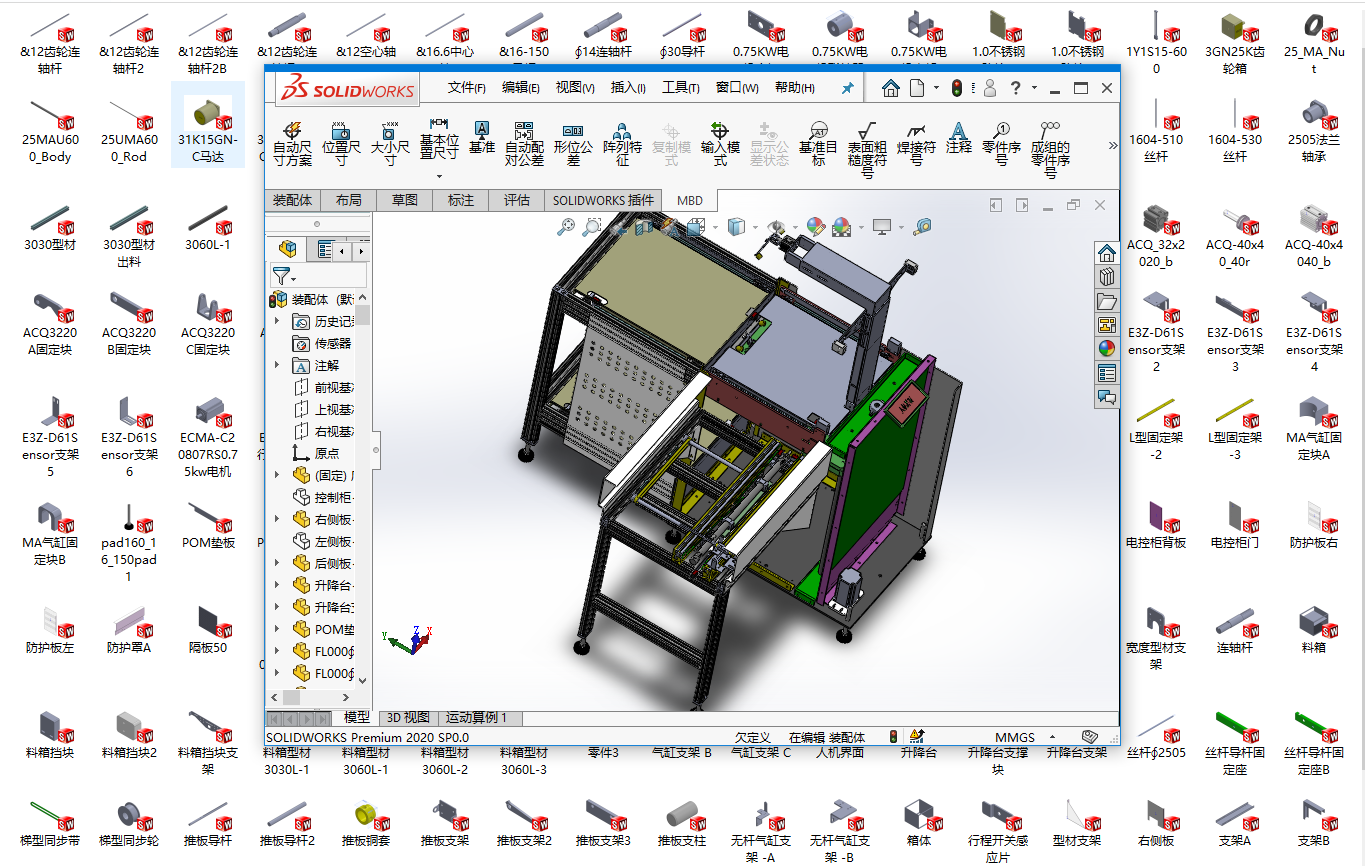Viewport: 1365px width, 866px height.
Task: Expand more CommandManager tools chevron
Action: coord(1113,145)
